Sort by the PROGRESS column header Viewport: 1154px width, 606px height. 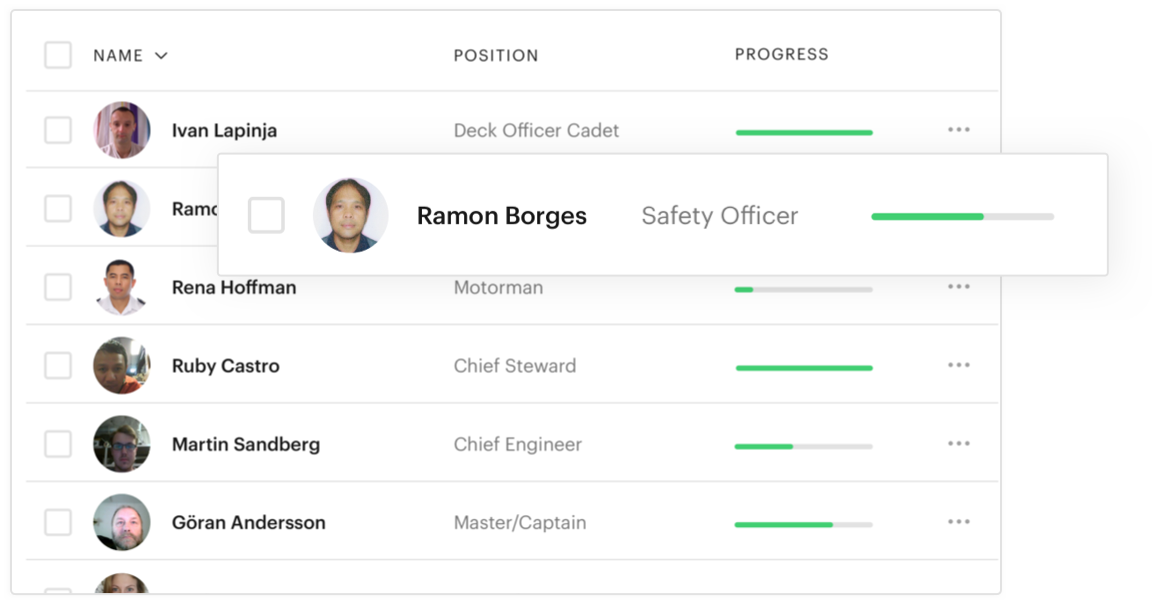coord(781,54)
